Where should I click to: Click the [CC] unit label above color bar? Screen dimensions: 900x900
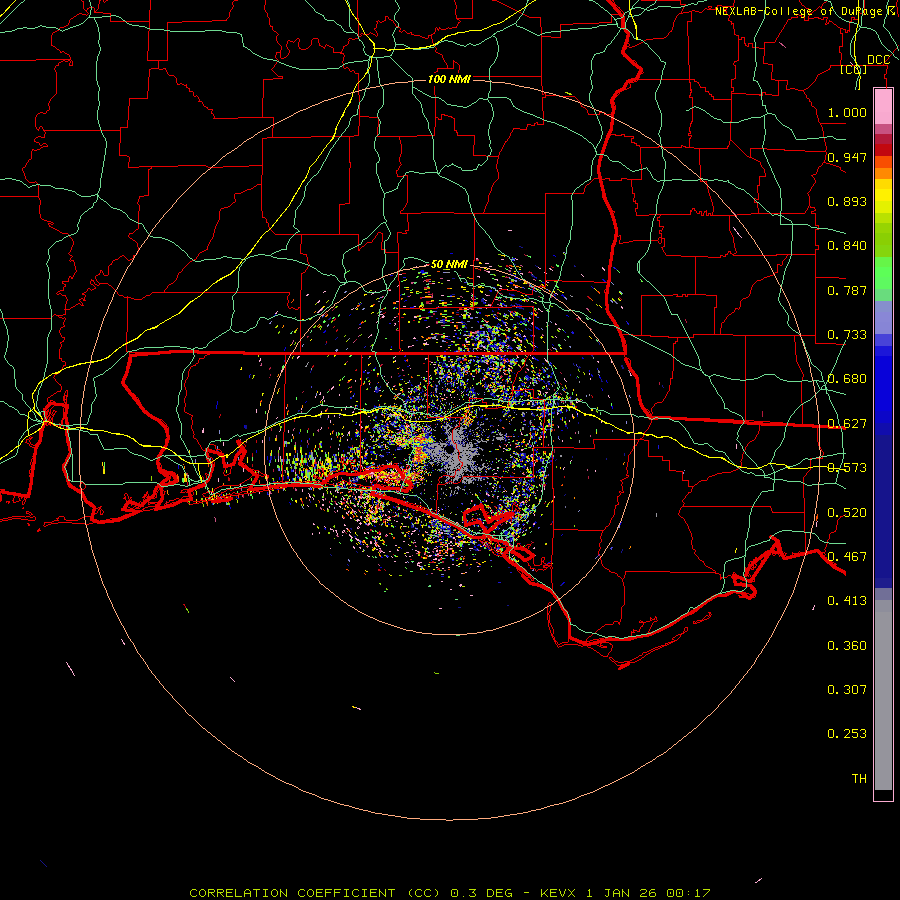tap(854, 69)
